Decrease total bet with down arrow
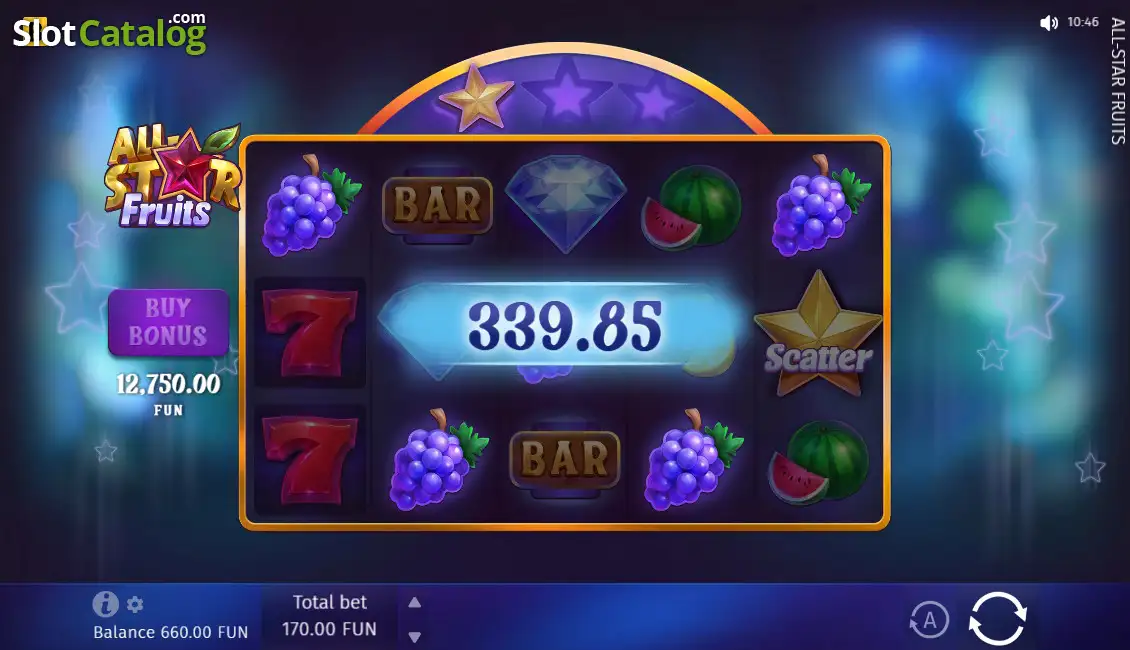Viewport: 1130px width, 650px height. coord(414,637)
